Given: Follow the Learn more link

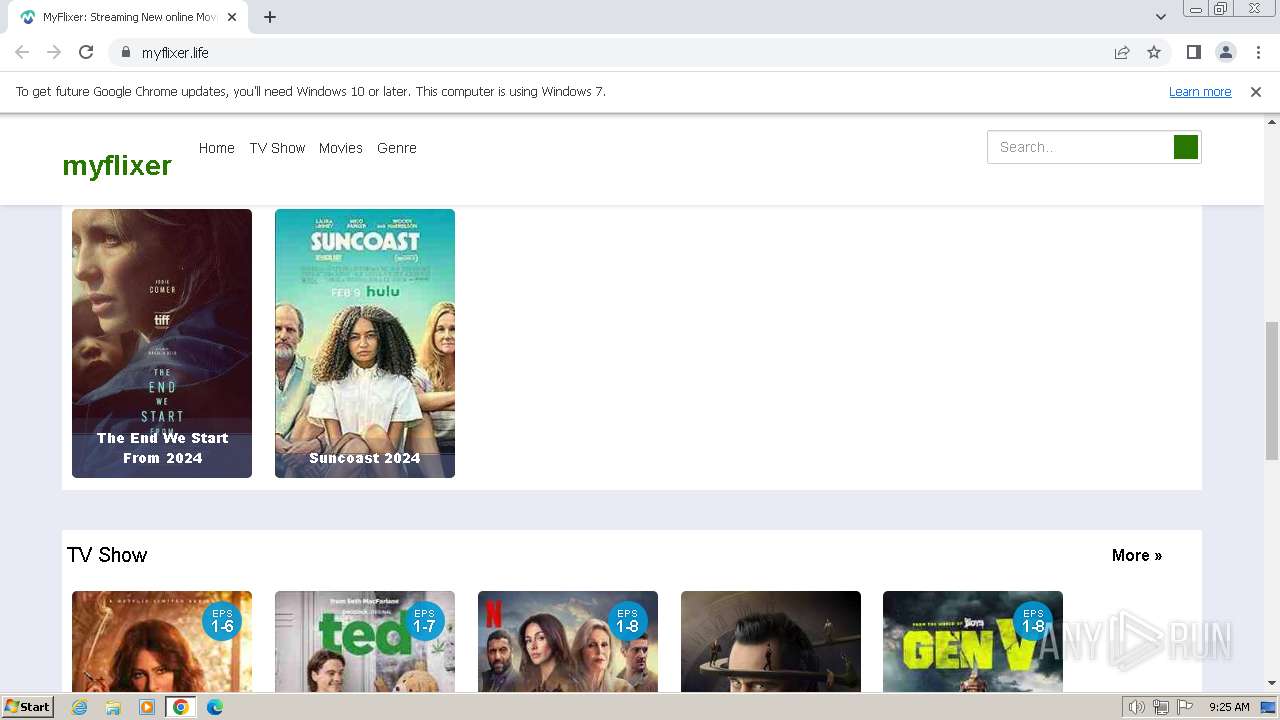Looking at the screenshot, I should (x=1200, y=92).
